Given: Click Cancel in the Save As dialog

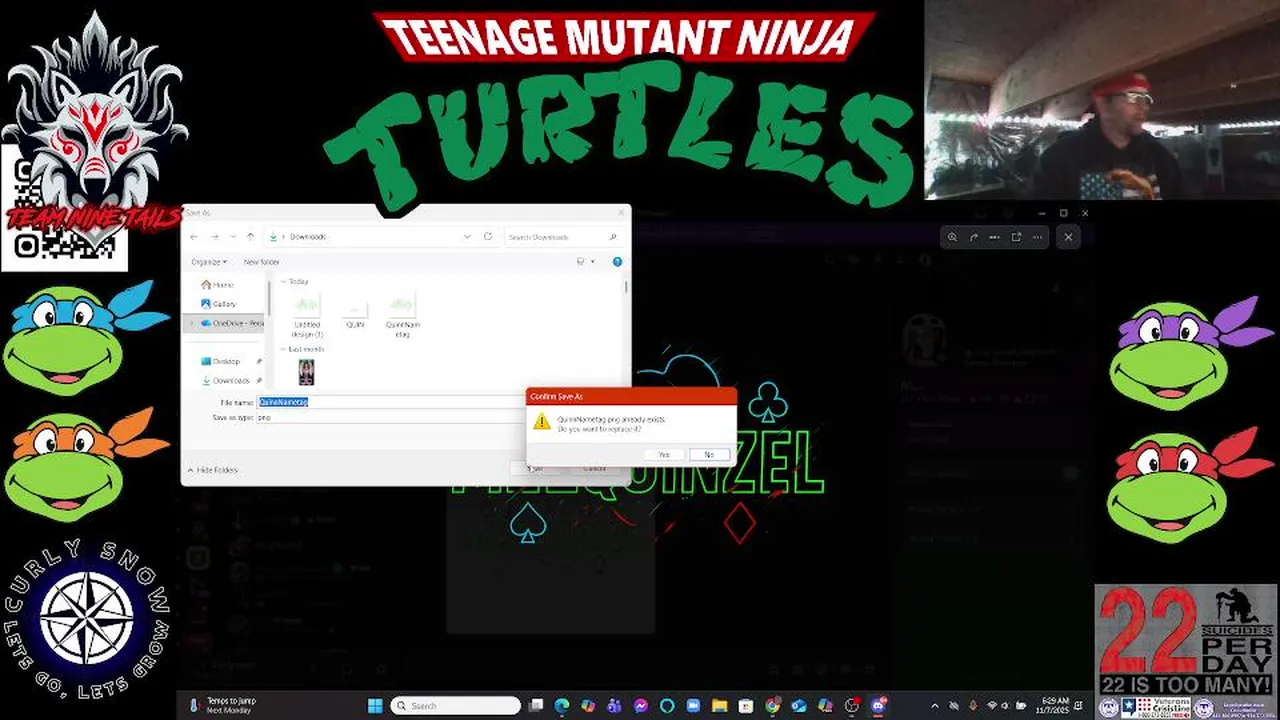Looking at the screenshot, I should (594, 468).
